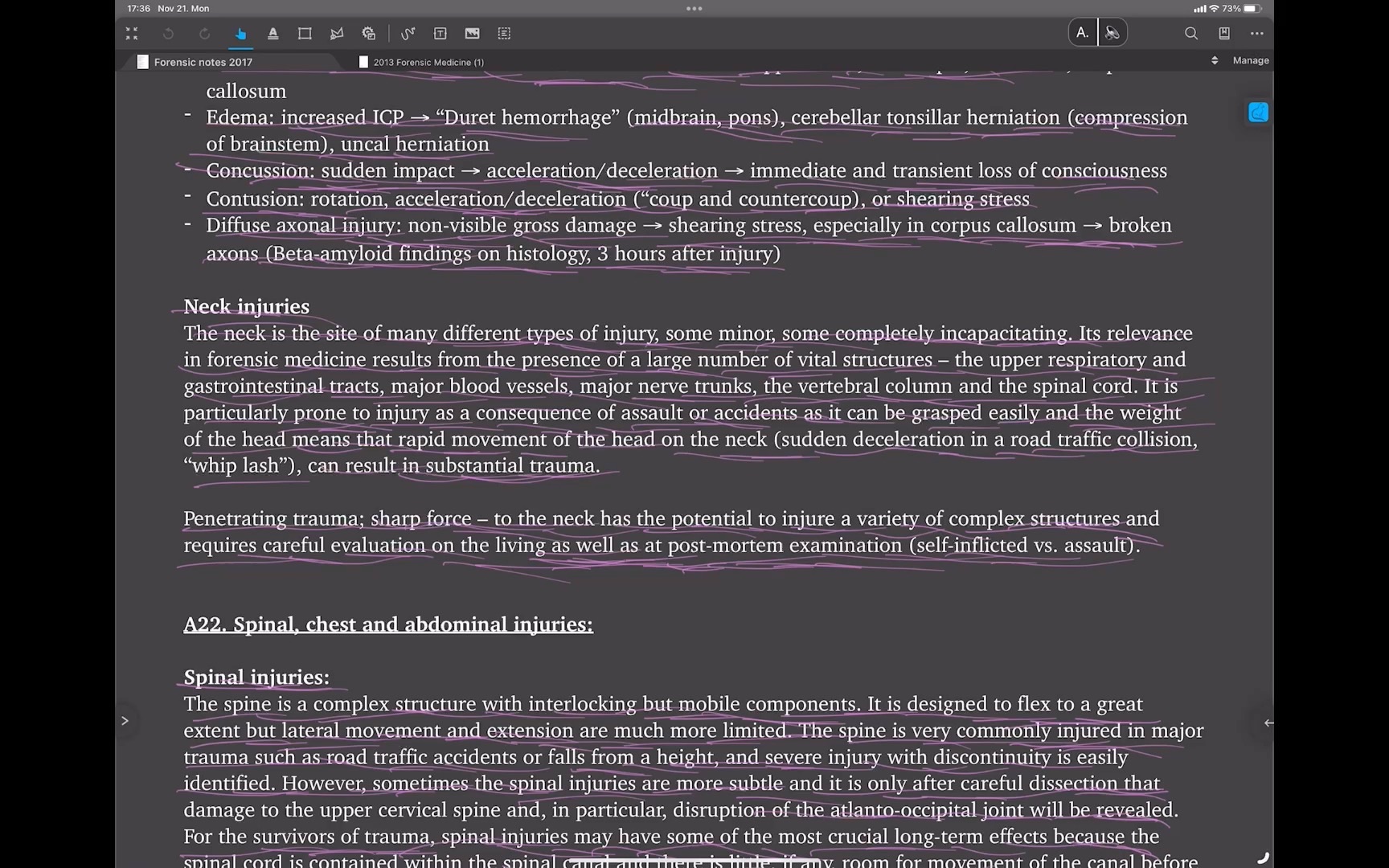The width and height of the screenshot is (1389, 868).
Task: Expand the right panel arrow
Action: pyautogui.click(x=1268, y=723)
